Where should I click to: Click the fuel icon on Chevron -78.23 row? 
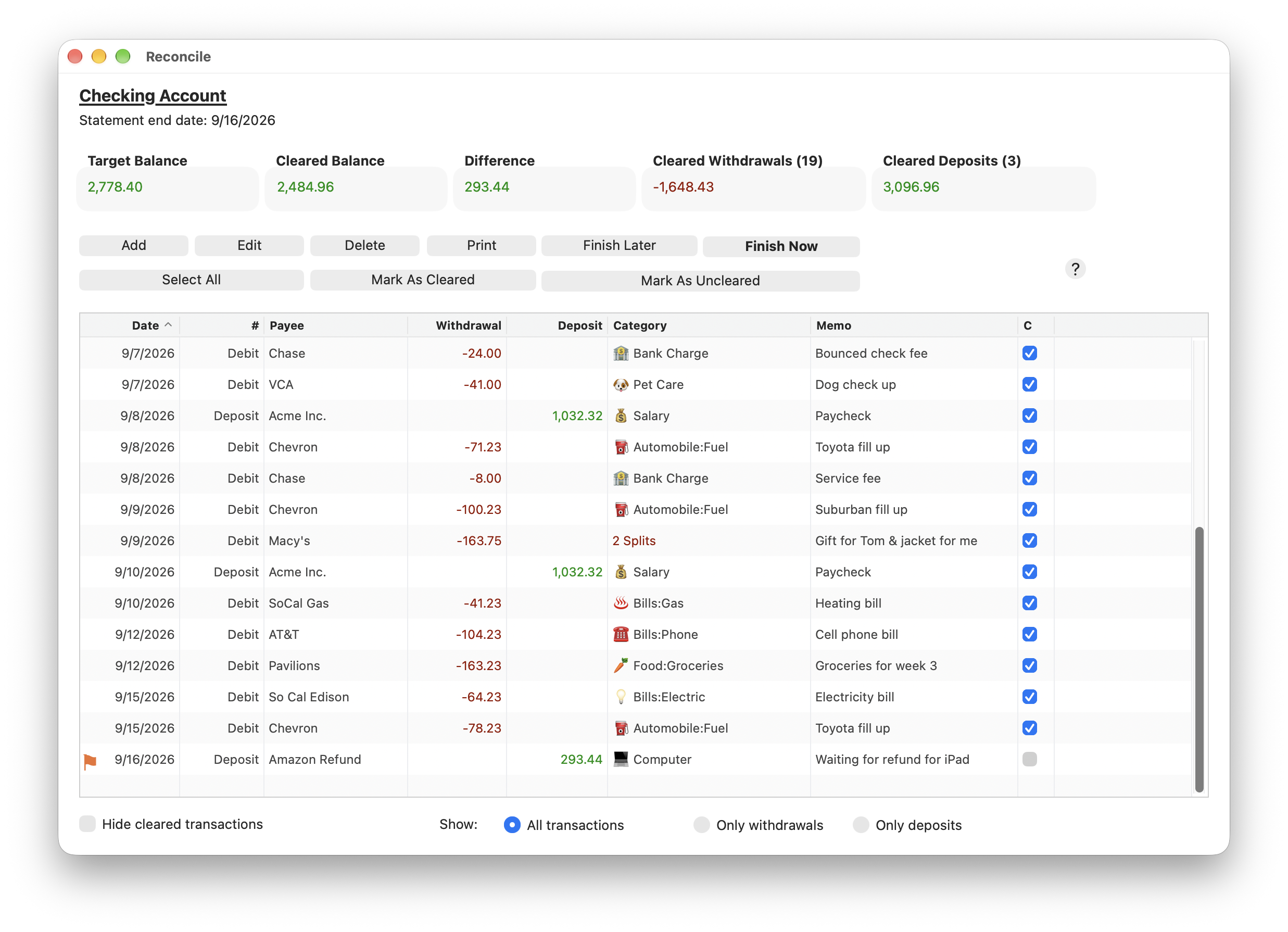click(621, 728)
